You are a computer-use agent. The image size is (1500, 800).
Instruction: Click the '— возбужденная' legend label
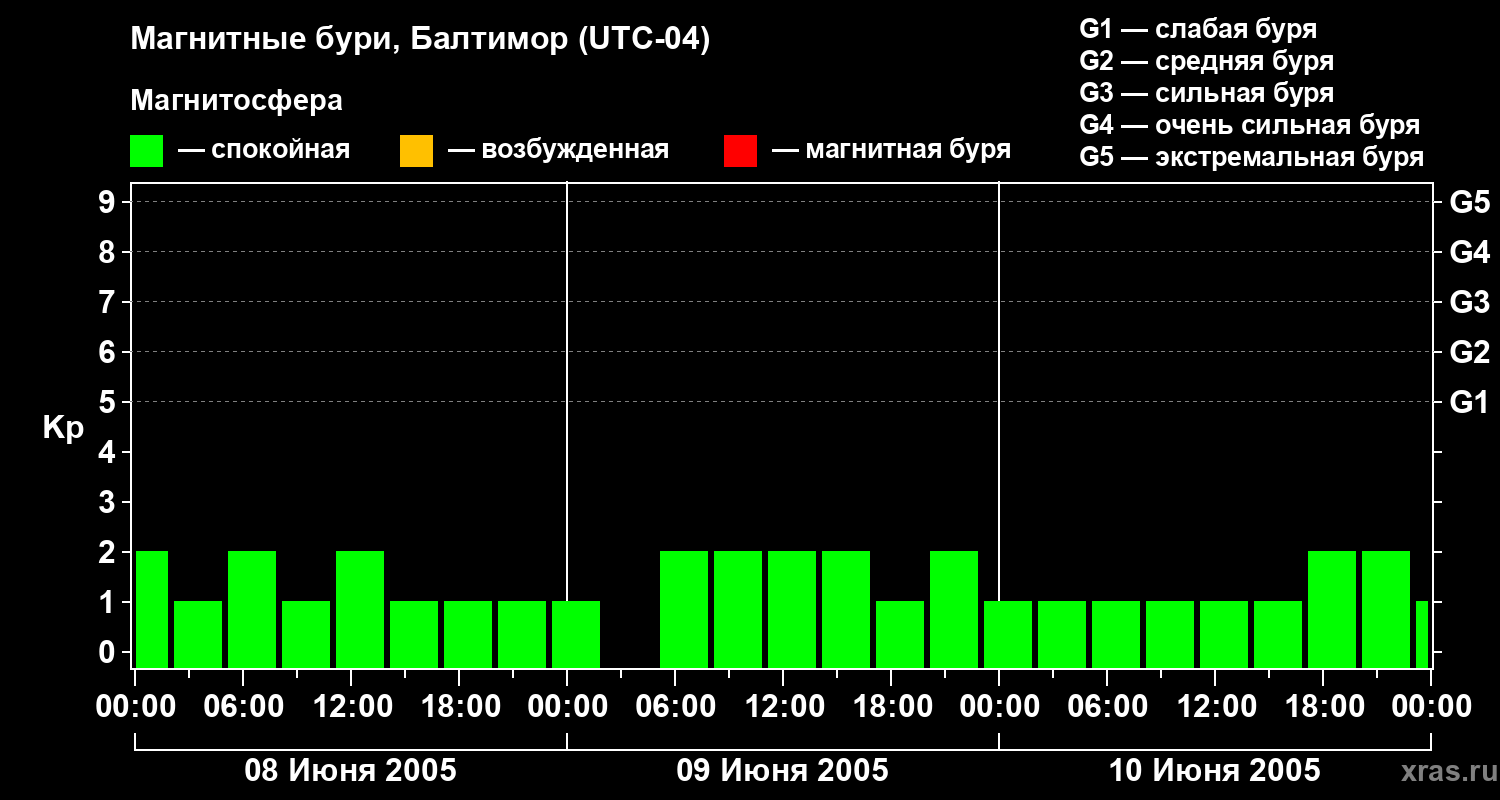pyautogui.click(x=559, y=150)
